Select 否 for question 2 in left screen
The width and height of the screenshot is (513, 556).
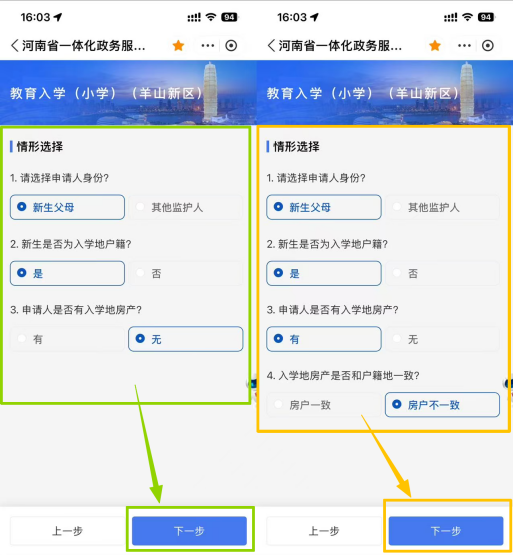[186, 273]
